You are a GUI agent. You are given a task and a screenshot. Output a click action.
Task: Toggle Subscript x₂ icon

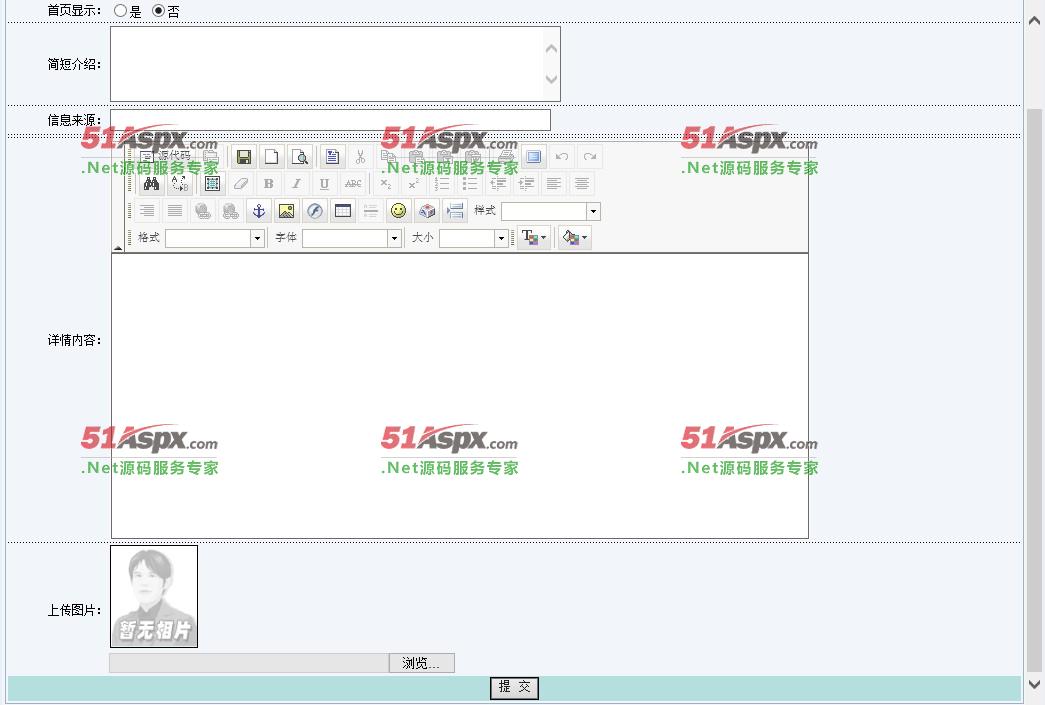[x=385, y=184]
